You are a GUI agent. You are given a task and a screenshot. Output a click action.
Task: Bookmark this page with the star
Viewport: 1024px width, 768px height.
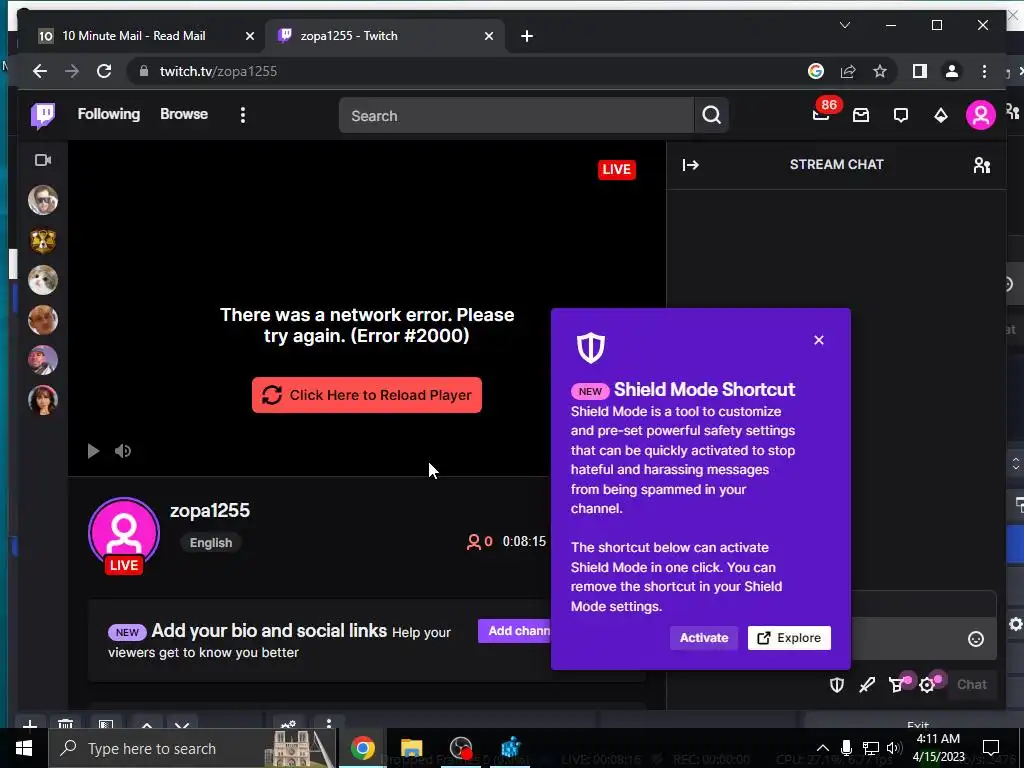click(880, 71)
